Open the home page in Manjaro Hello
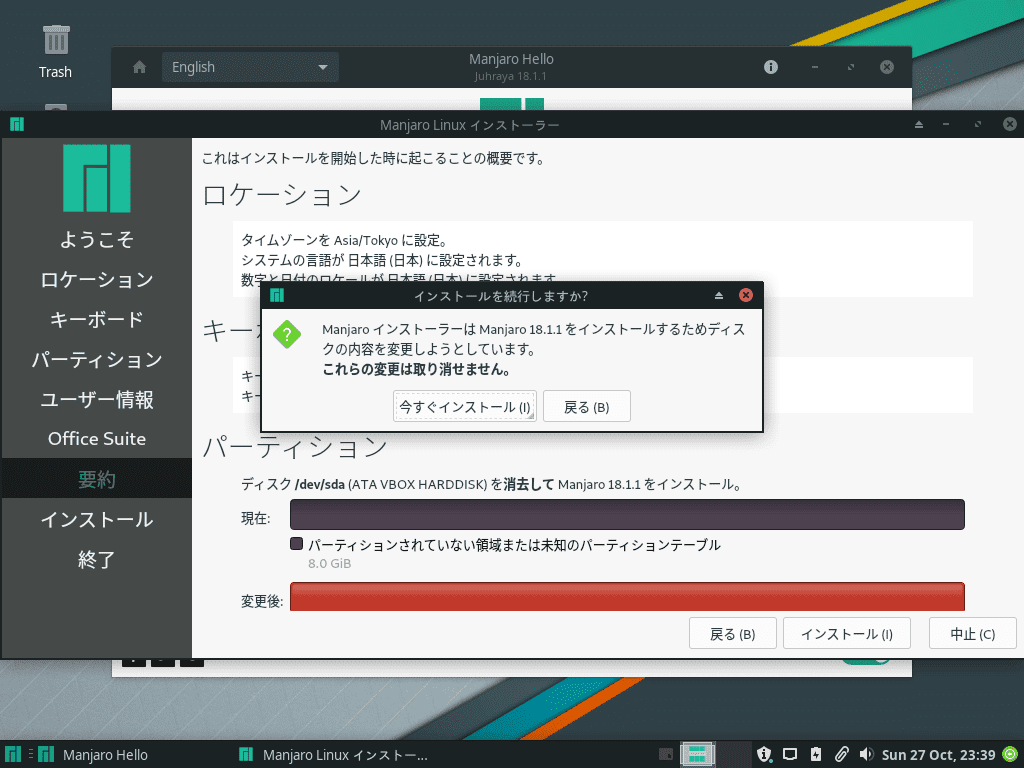The image size is (1024, 768). click(x=138, y=67)
